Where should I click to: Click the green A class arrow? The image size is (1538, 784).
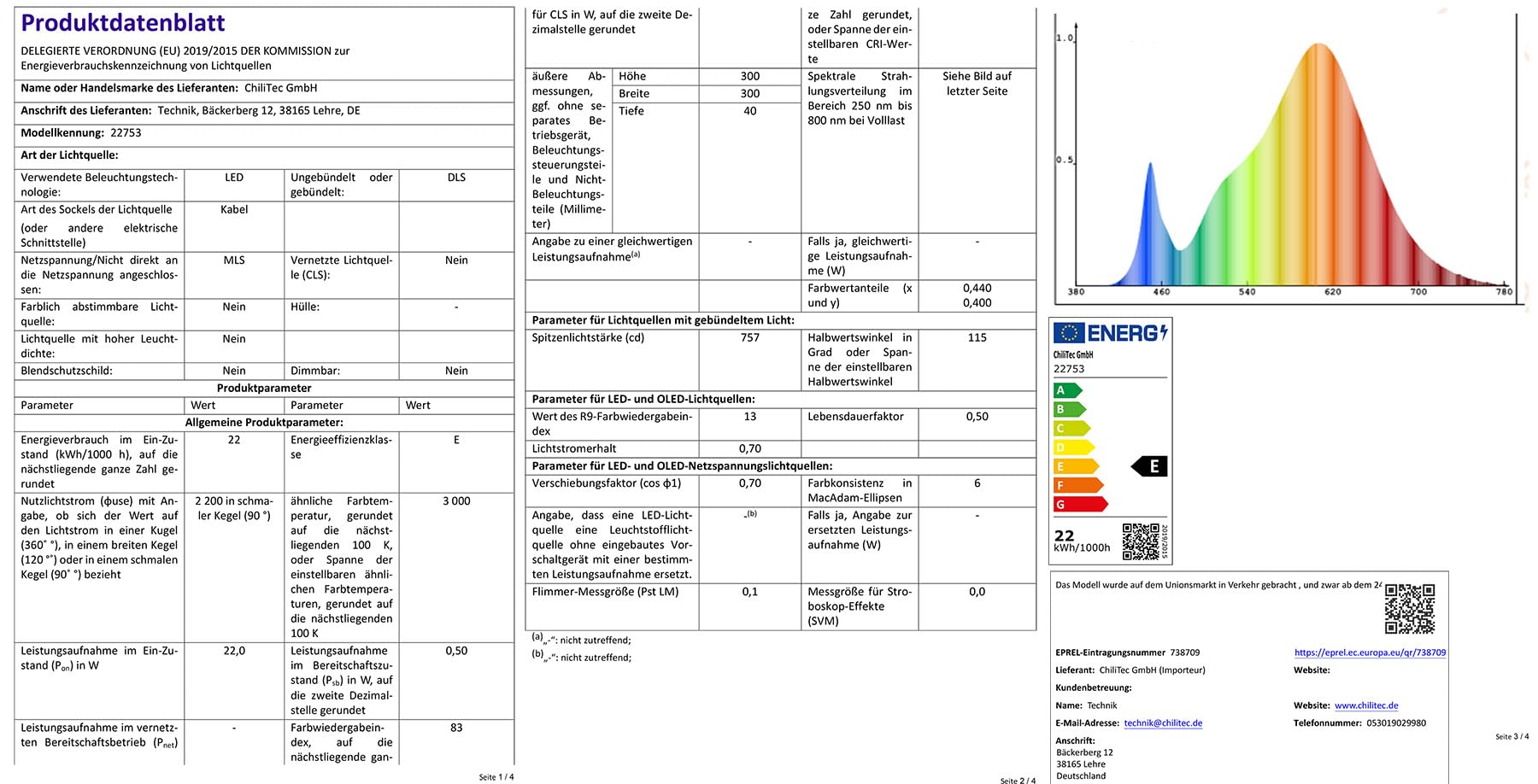click(1068, 390)
